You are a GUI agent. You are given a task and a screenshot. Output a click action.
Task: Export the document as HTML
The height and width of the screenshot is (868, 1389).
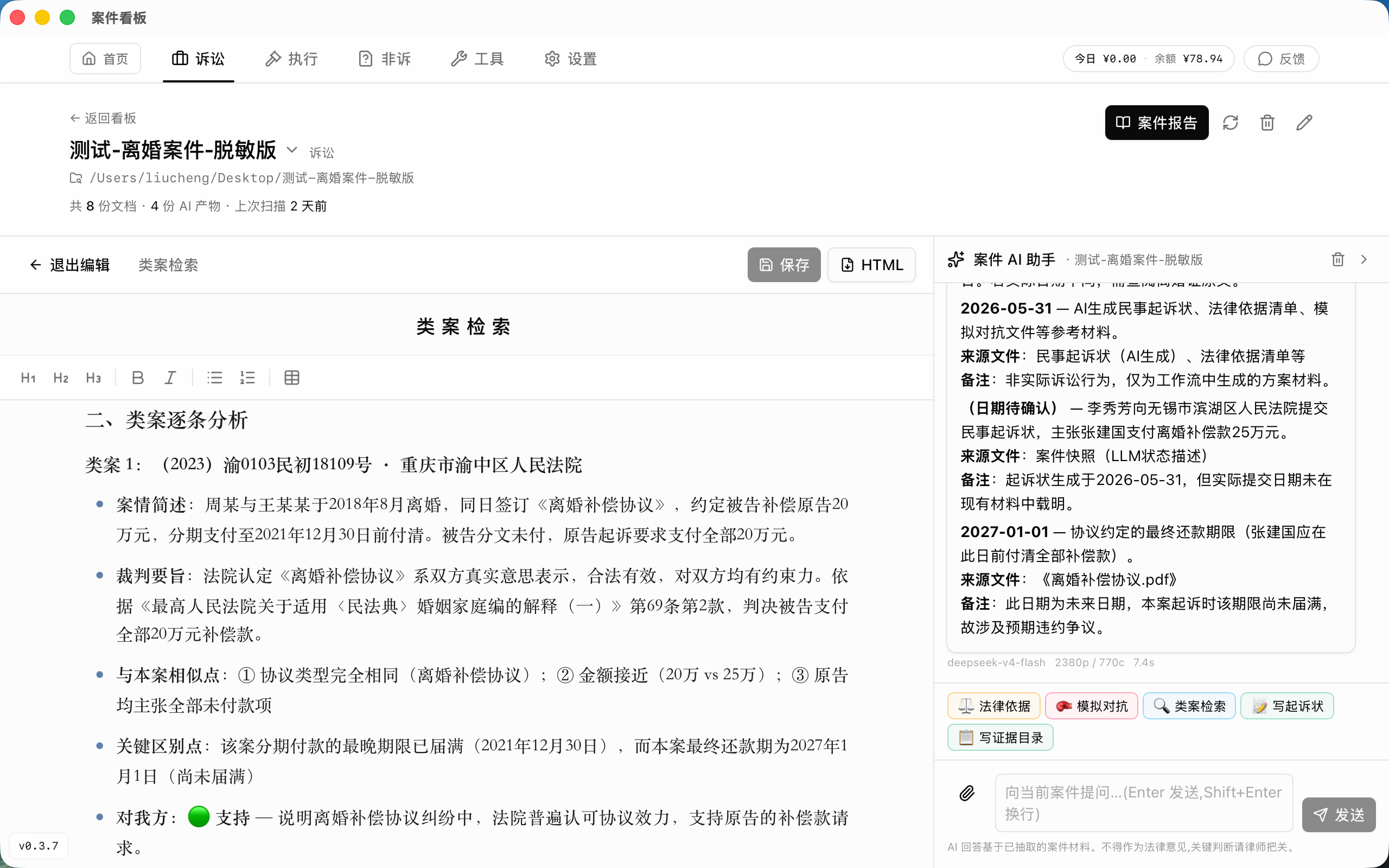tap(872, 265)
